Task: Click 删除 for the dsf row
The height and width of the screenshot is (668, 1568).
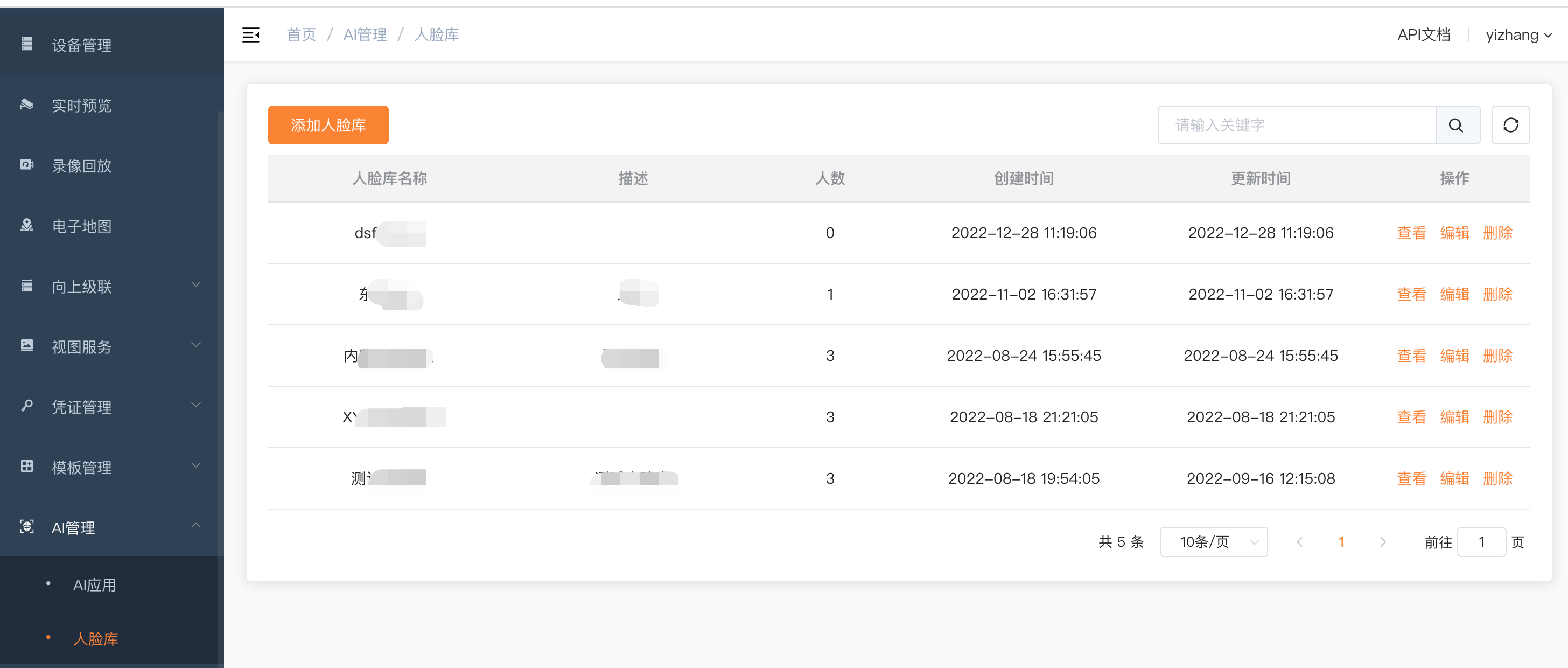Action: (x=1497, y=233)
